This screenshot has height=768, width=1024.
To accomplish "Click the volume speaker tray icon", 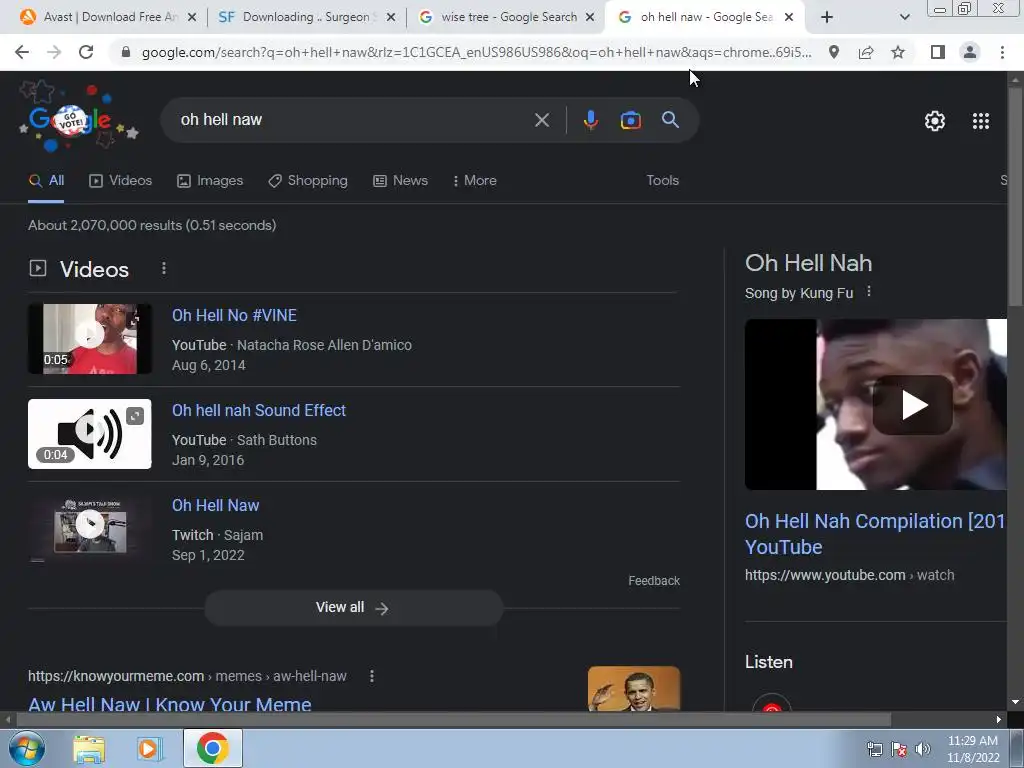I will click(x=923, y=749).
